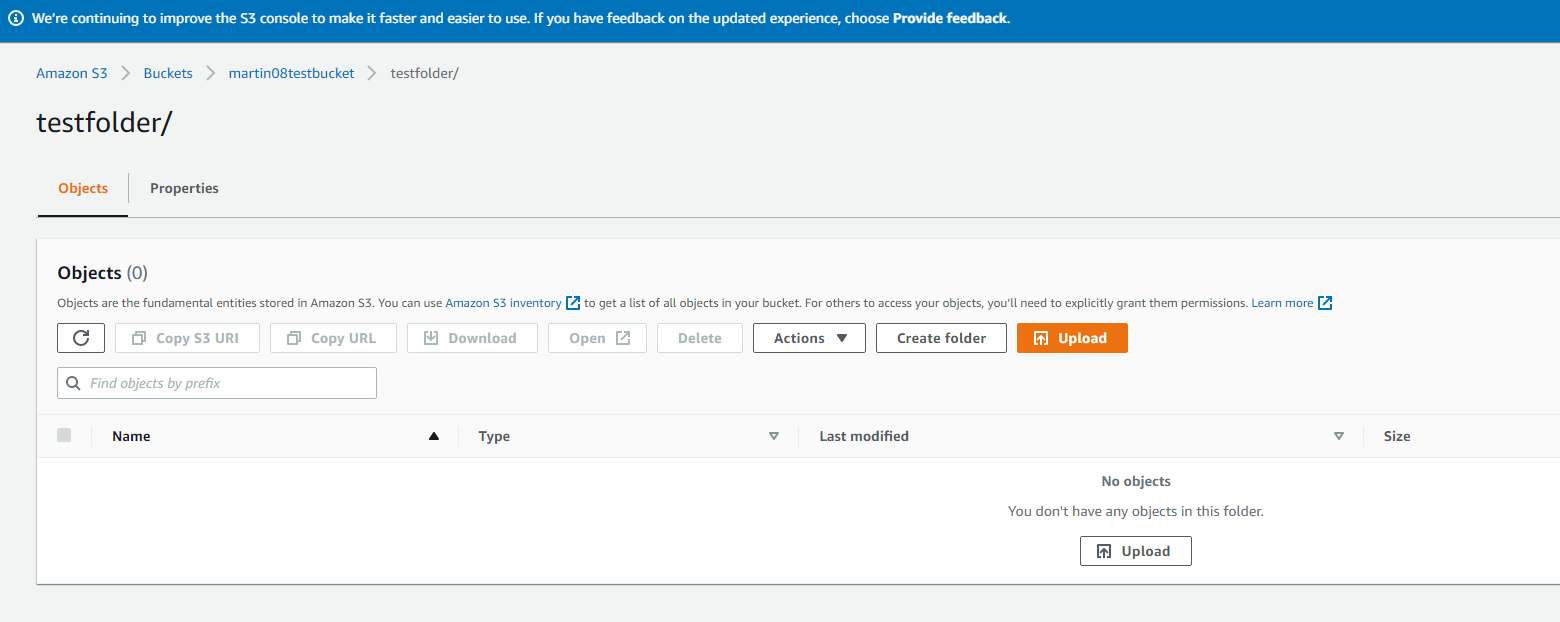Open the Amazon S3 inventory link
Viewport: 1560px width, 622px height.
click(x=503, y=302)
